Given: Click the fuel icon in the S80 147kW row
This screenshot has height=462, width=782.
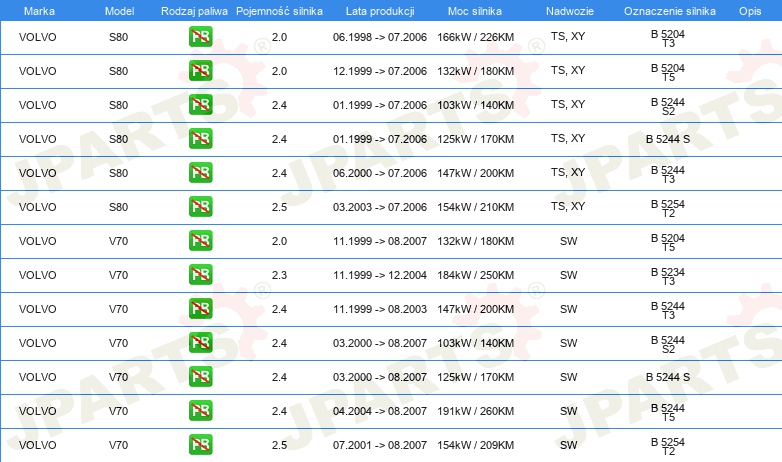Looking at the screenshot, I should [x=200, y=173].
